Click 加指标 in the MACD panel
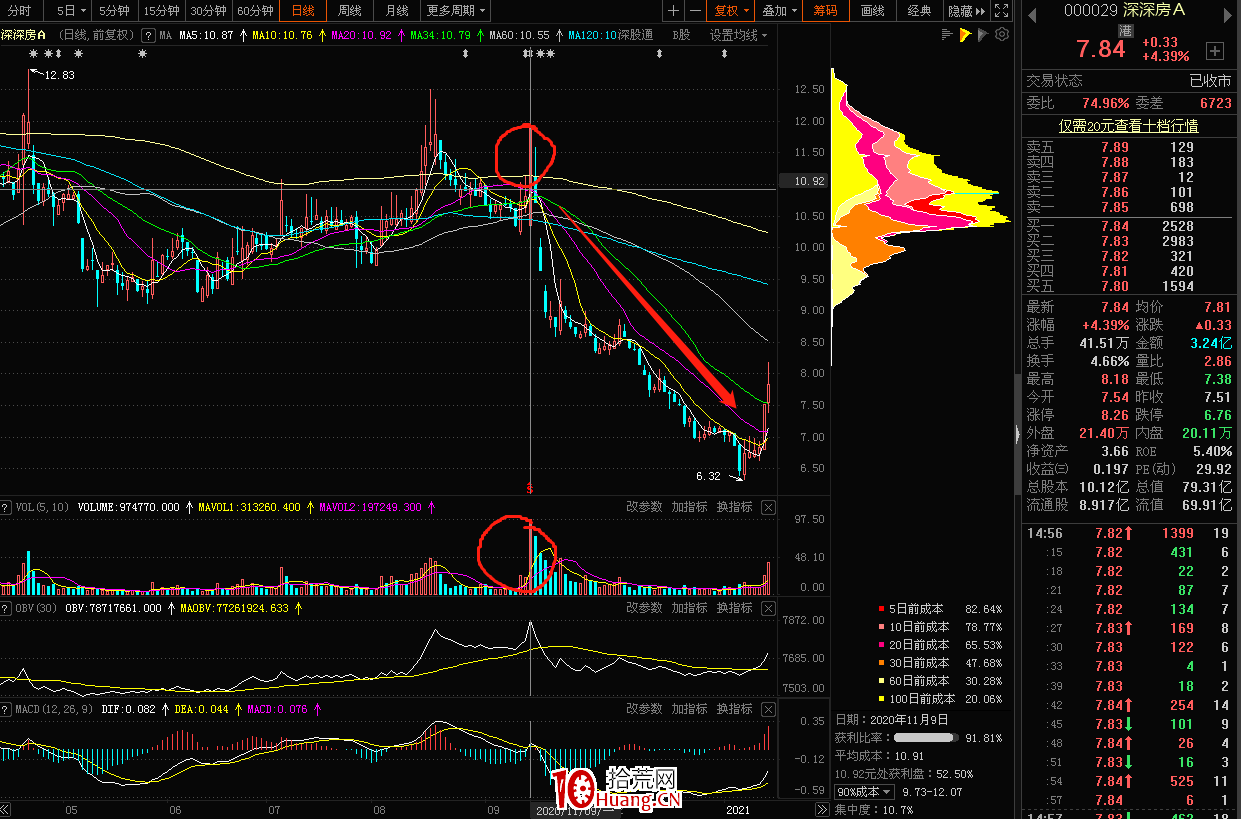Viewport: 1241px width, 819px height. pyautogui.click(x=689, y=708)
